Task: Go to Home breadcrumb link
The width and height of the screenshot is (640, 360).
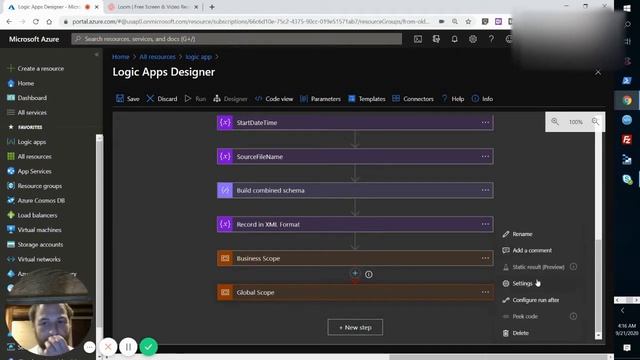Action: coord(120,57)
